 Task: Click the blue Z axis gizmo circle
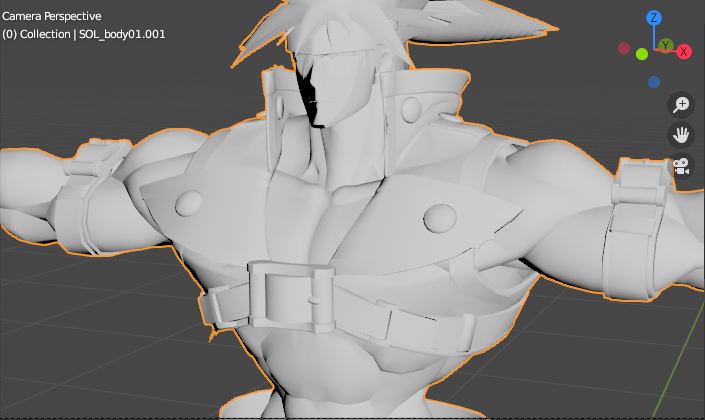coord(654,18)
